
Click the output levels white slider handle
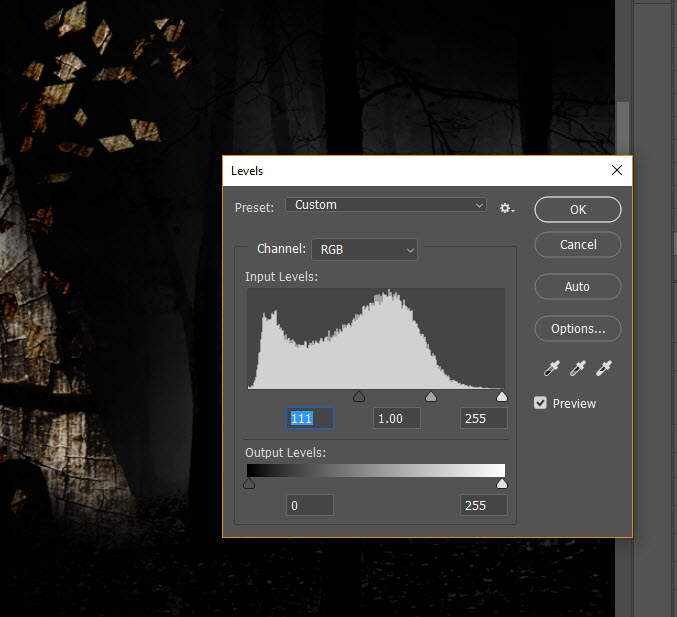502,484
